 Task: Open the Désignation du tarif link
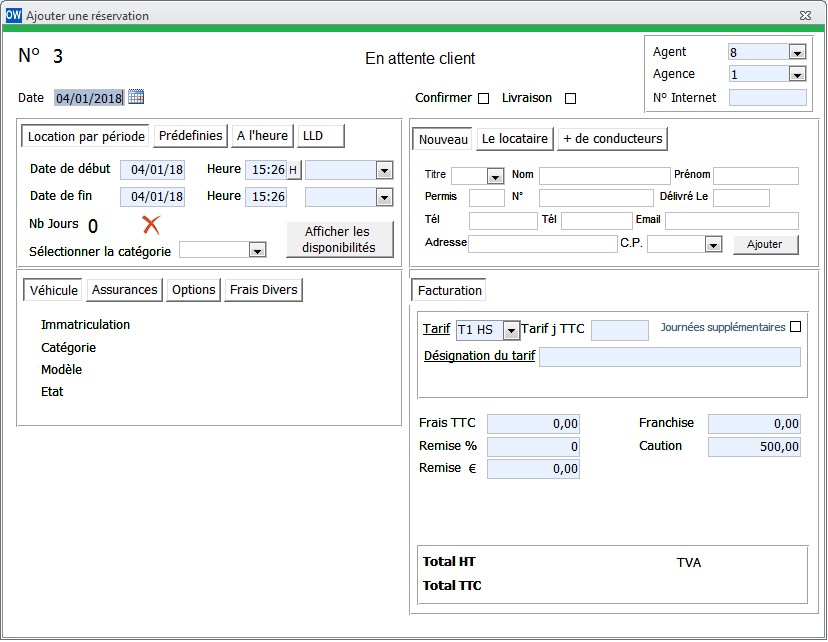pyautogui.click(x=479, y=355)
